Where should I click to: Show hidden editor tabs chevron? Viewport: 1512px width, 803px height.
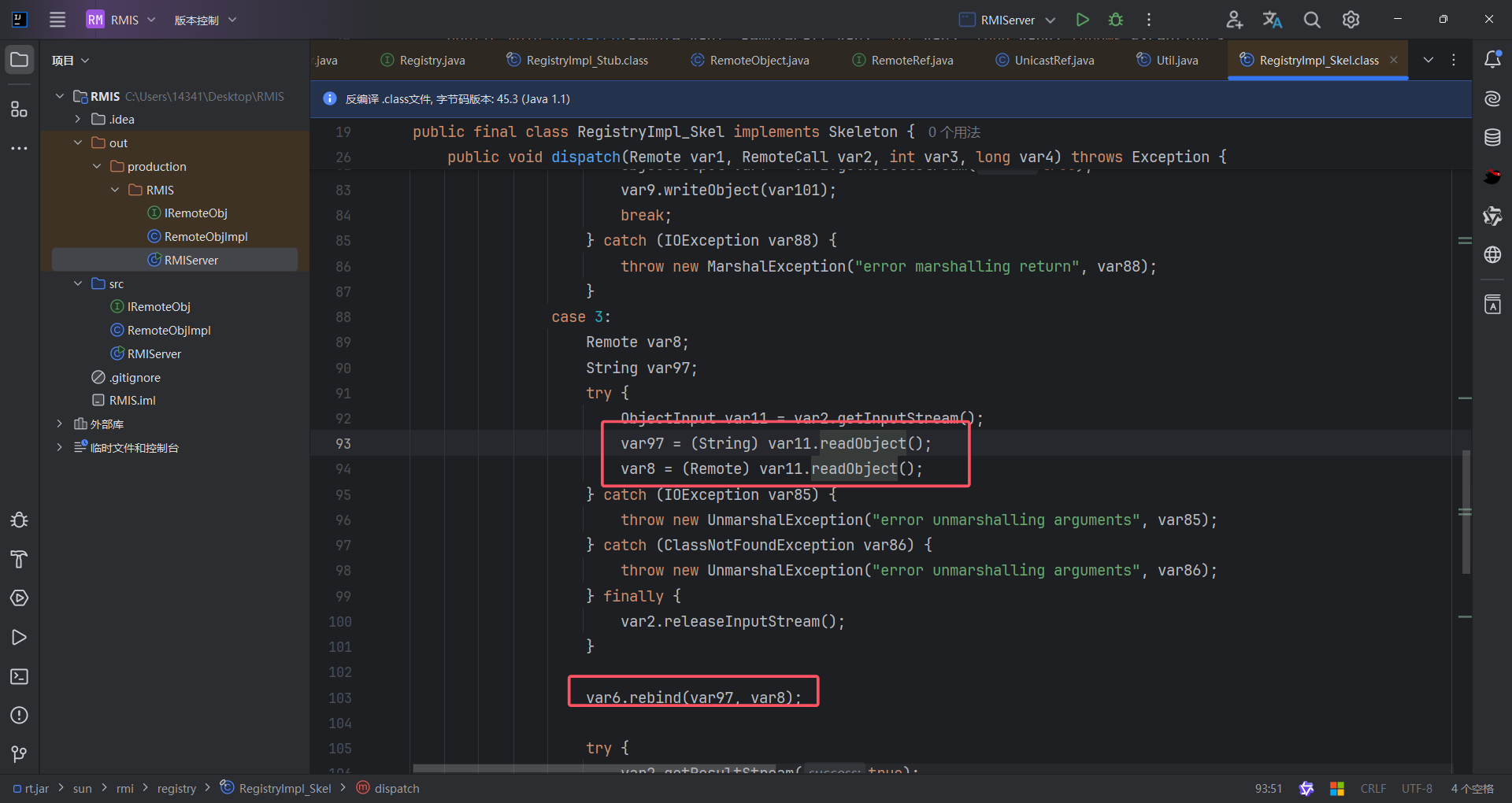click(1429, 60)
